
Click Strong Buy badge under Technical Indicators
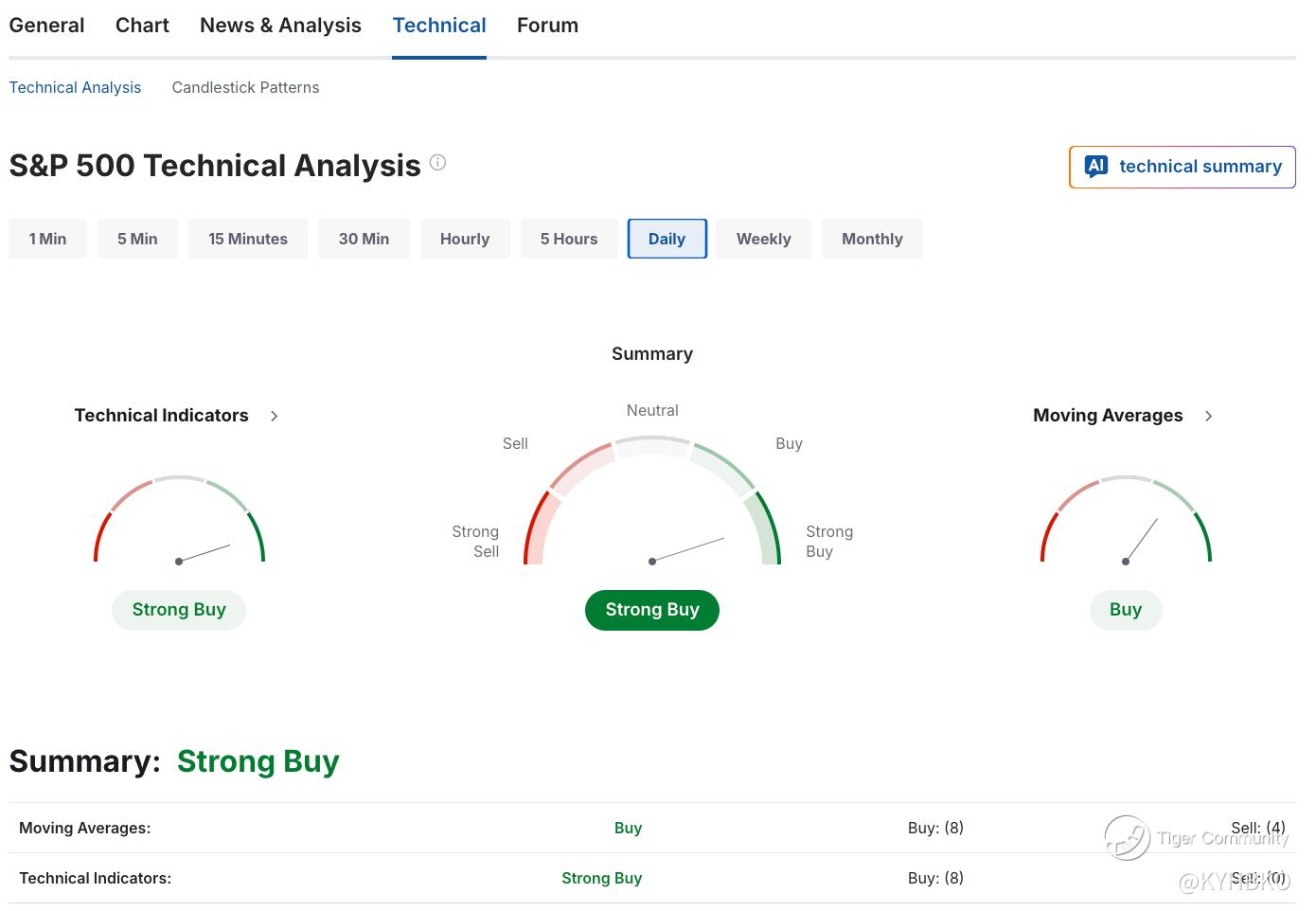(179, 610)
